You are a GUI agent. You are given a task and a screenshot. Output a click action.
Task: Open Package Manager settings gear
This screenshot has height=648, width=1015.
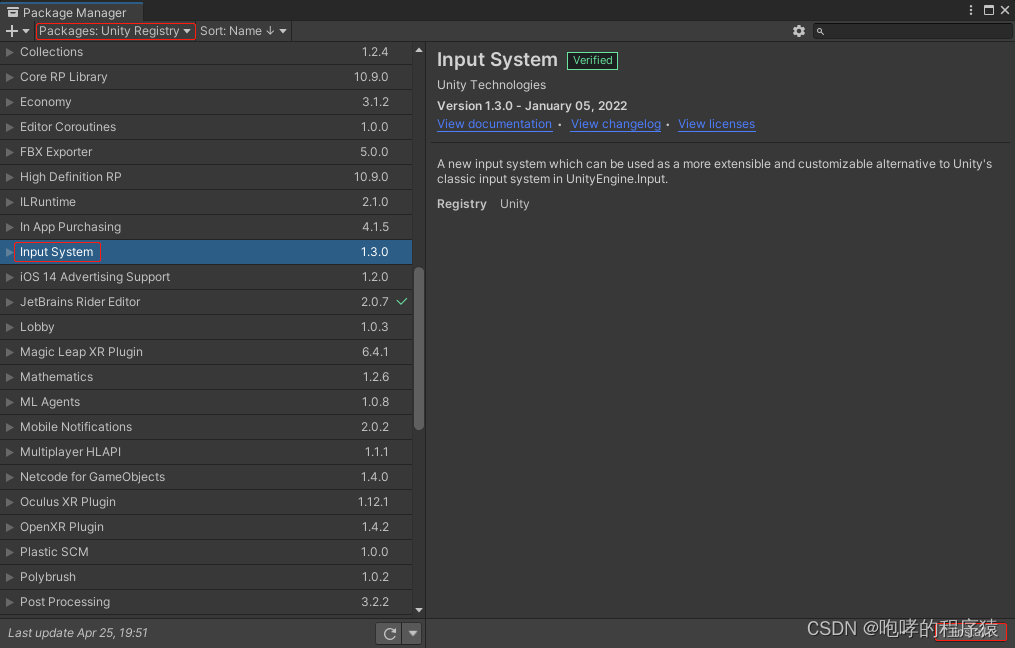point(799,31)
